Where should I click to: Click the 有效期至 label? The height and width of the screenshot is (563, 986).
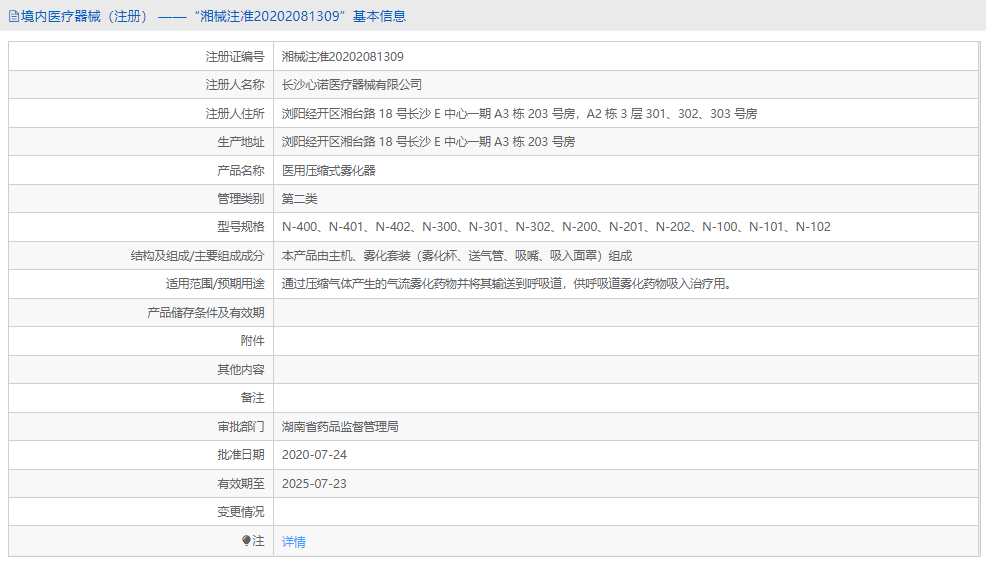point(241,484)
